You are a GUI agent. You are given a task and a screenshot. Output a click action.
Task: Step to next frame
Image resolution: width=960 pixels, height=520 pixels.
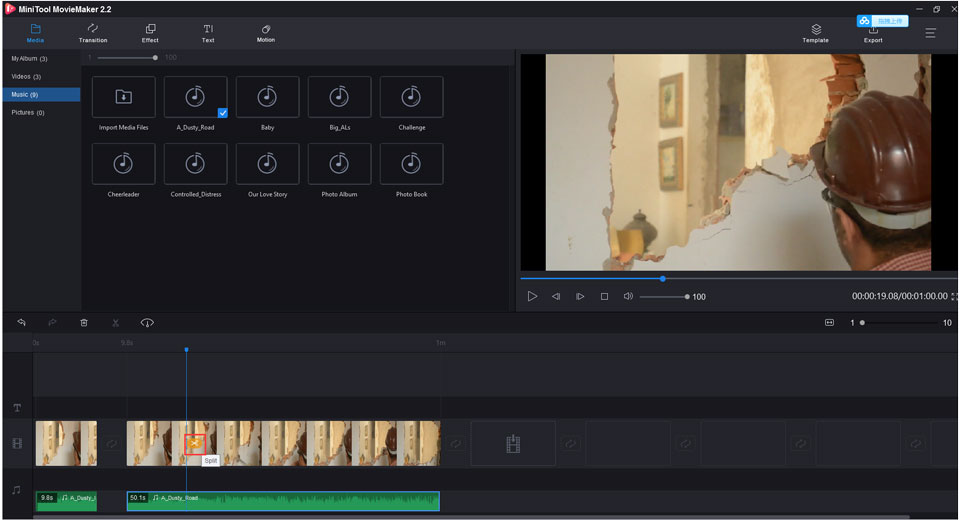coord(580,296)
